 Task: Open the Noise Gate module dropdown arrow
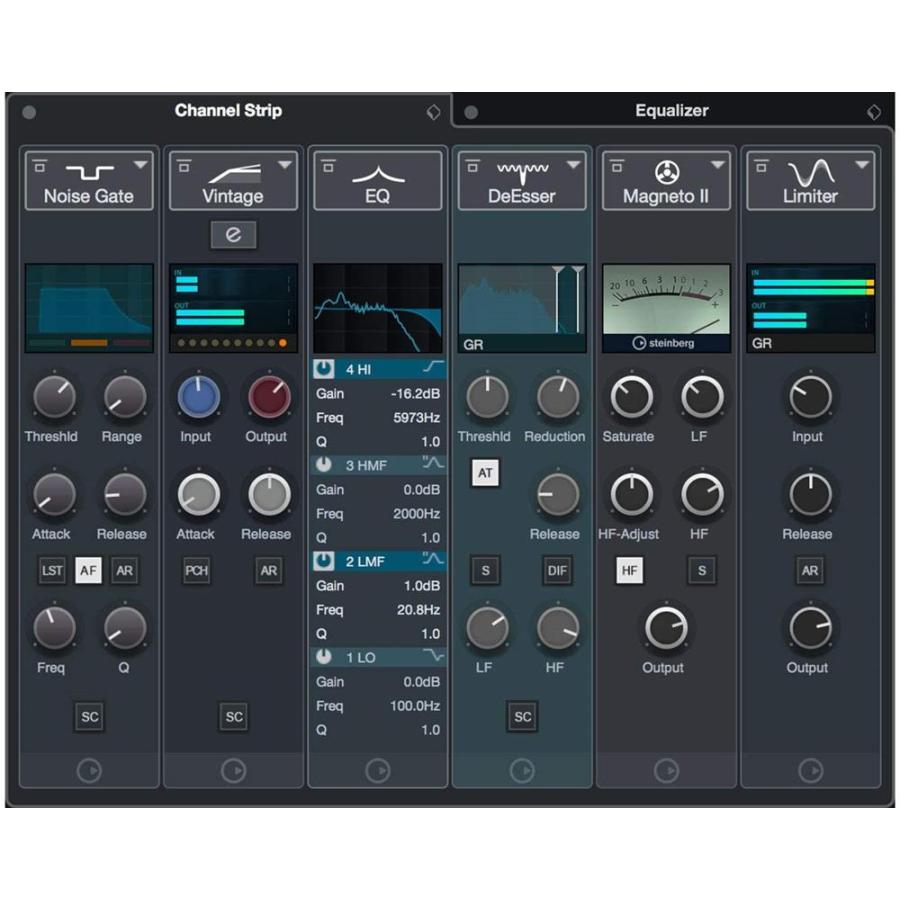(x=141, y=165)
